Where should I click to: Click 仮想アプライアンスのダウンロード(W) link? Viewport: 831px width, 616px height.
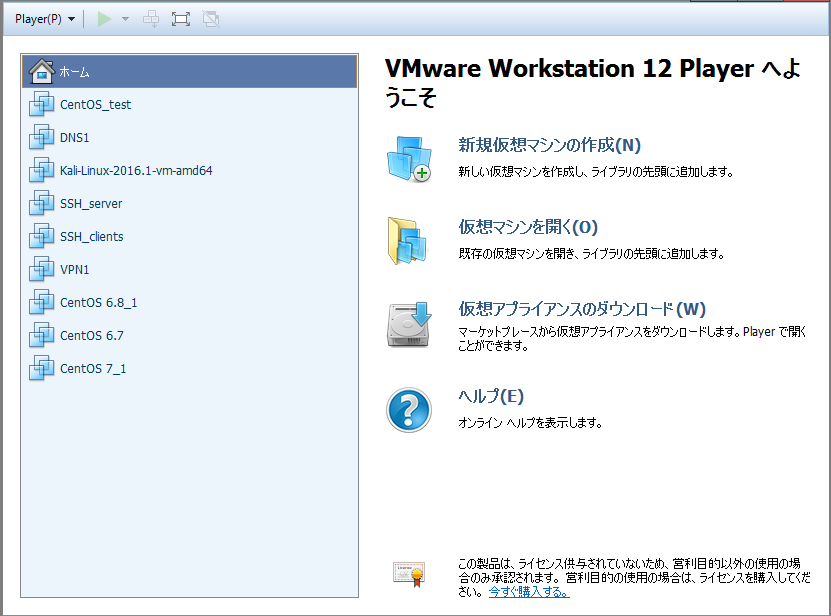(x=582, y=309)
